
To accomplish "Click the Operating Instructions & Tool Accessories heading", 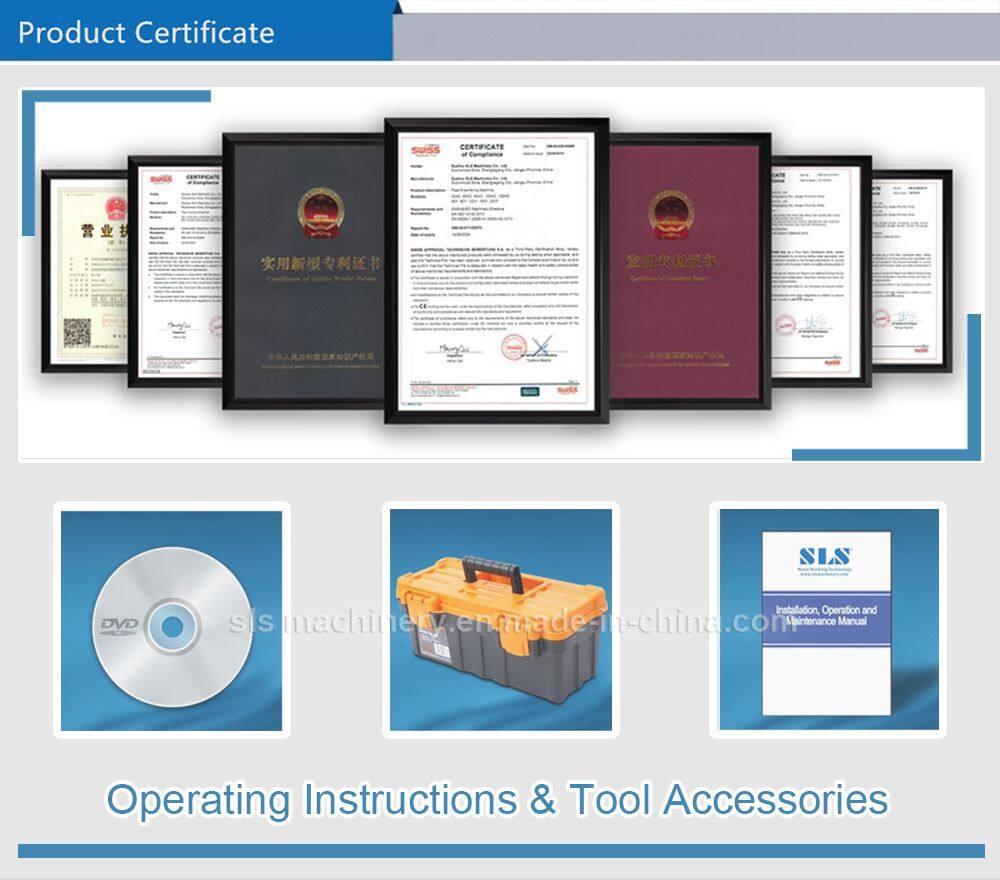I will pyautogui.click(x=497, y=799).
